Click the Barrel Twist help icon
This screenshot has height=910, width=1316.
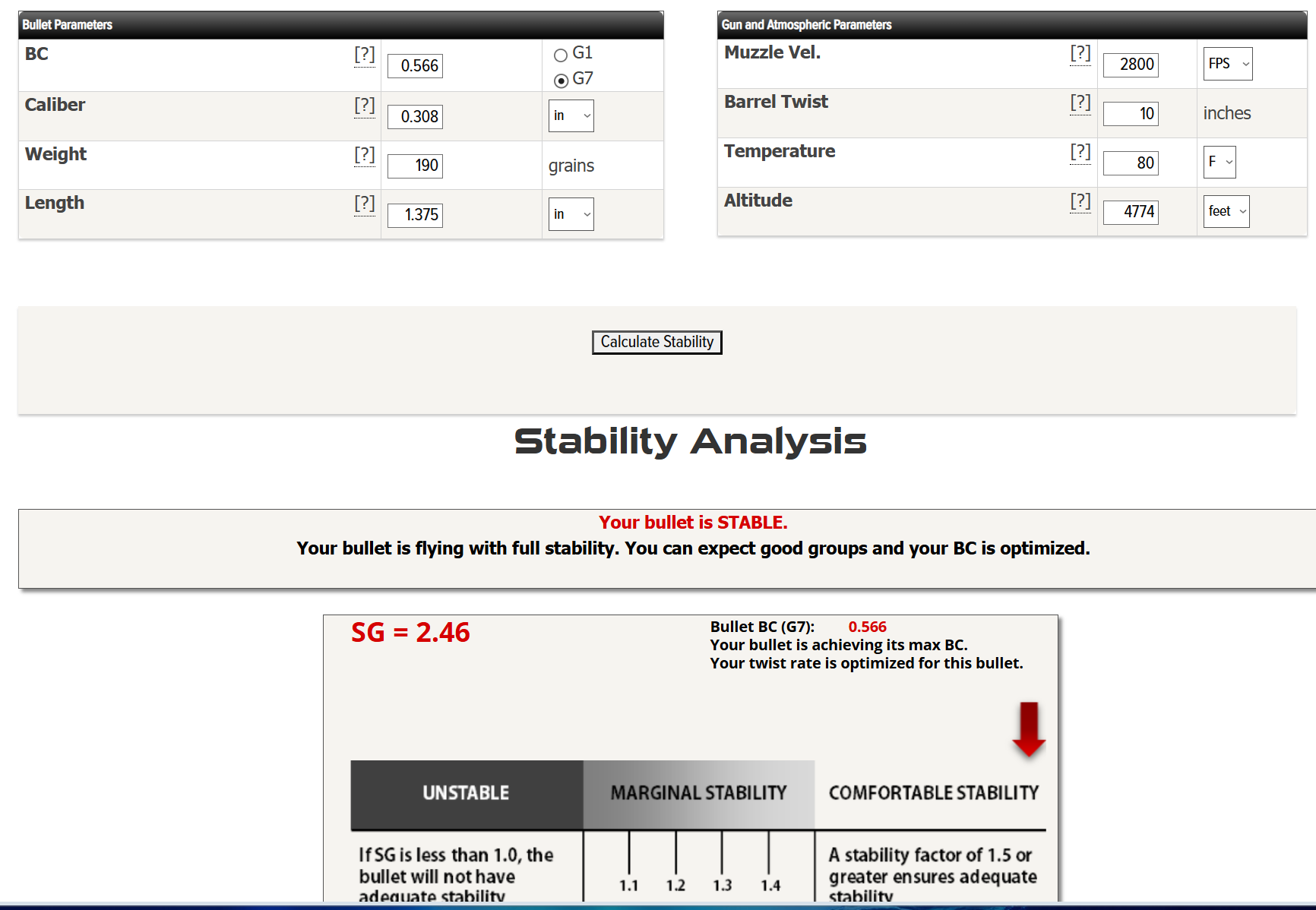pos(1080,103)
